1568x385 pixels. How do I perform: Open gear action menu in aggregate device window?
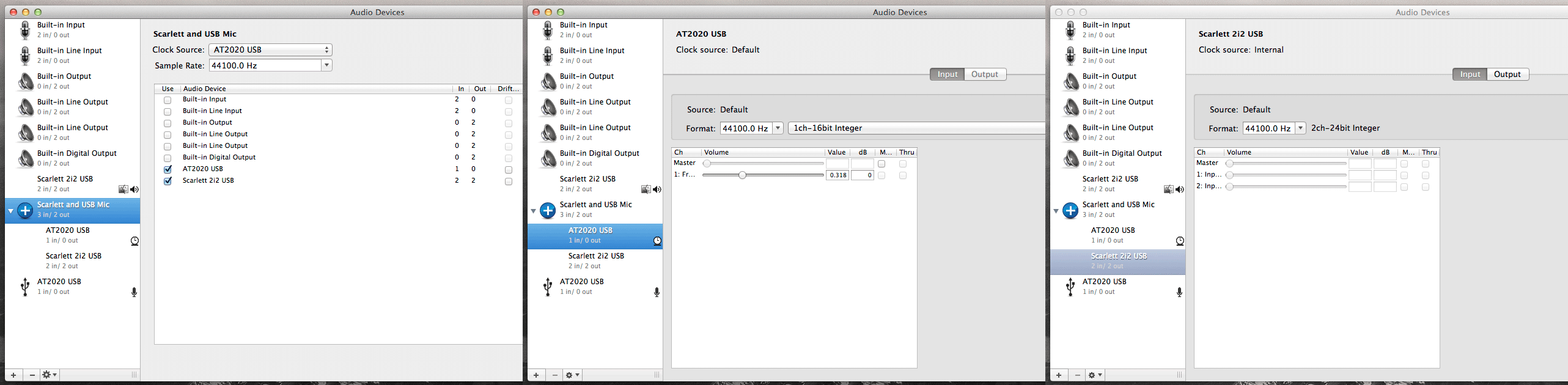tap(50, 375)
